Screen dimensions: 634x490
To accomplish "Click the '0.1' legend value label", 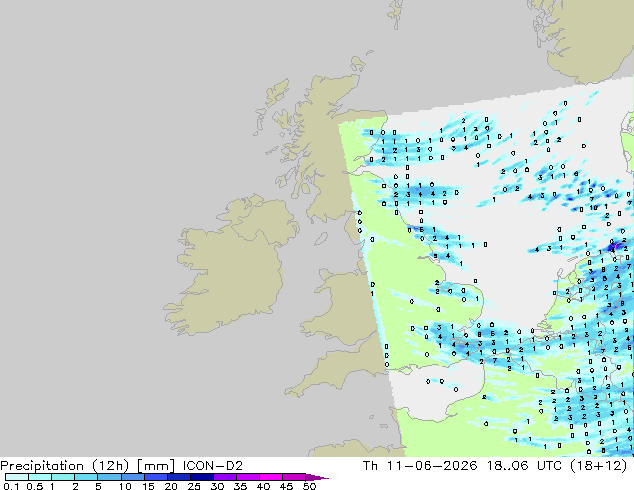I will pos(11,486).
